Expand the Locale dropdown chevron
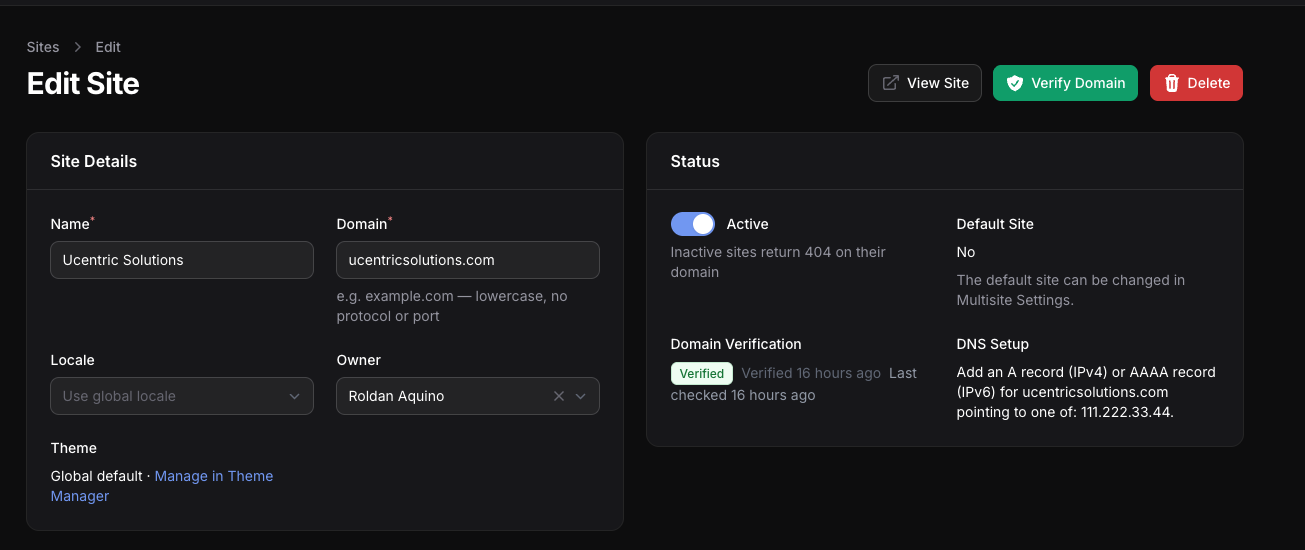This screenshot has height=550, width=1305. 295,396
